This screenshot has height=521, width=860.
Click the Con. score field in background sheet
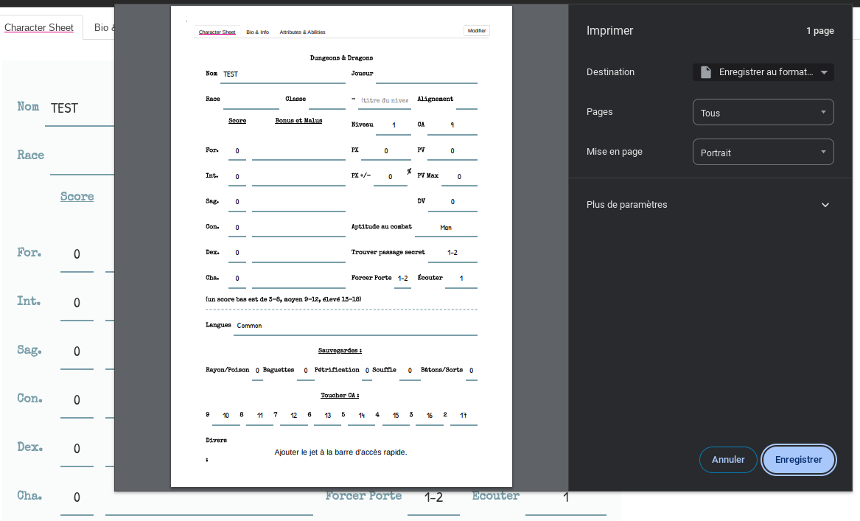coord(77,400)
